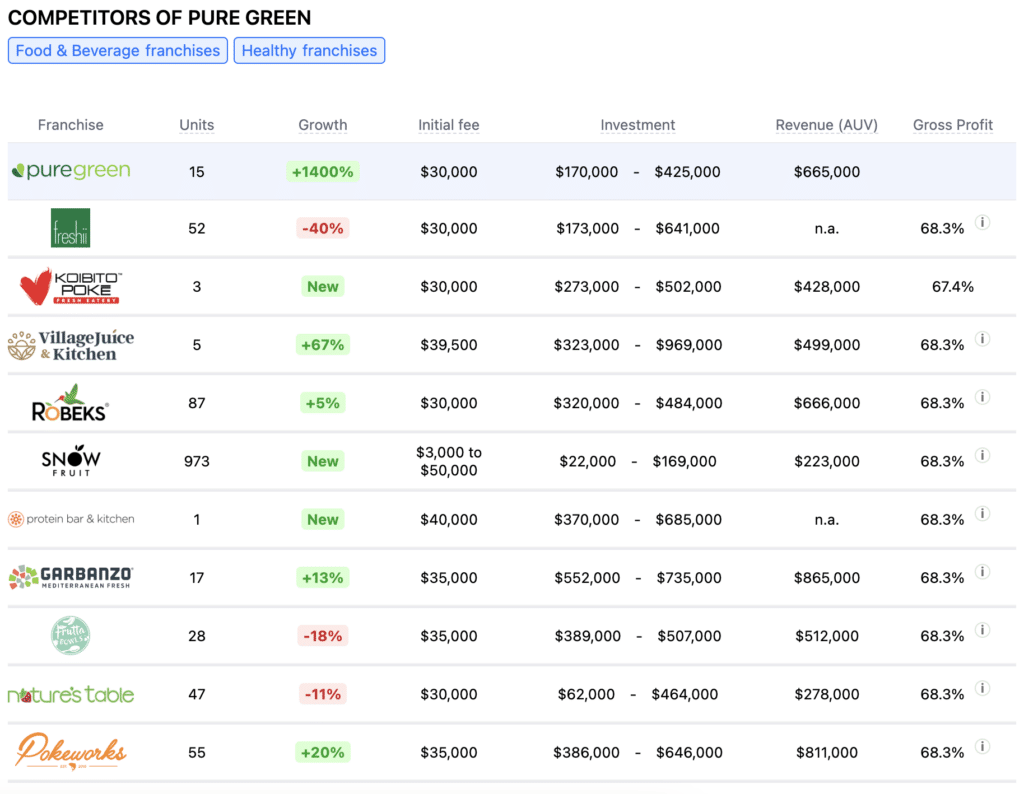Open the Nature's Table logo
1024x794 pixels.
[71, 694]
